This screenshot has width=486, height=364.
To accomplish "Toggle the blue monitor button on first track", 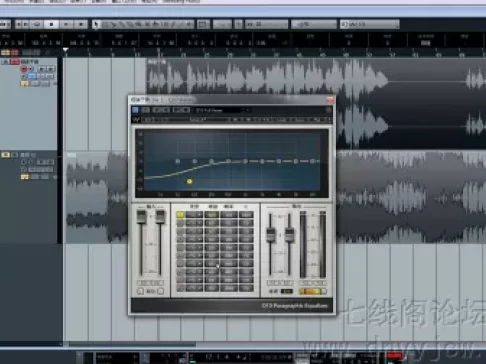I will [32, 76].
